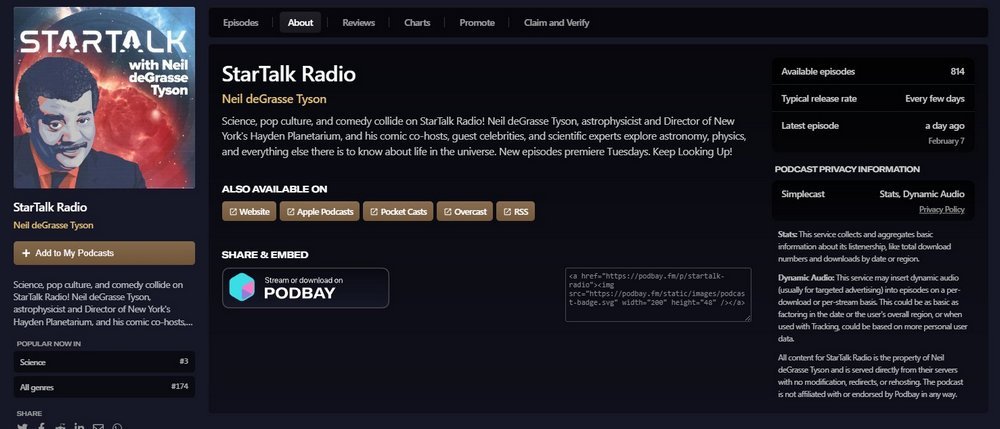Screen dimensions: 1000x429
Task: Open StarTalk on Pocket Casts
Action: [x=397, y=212]
